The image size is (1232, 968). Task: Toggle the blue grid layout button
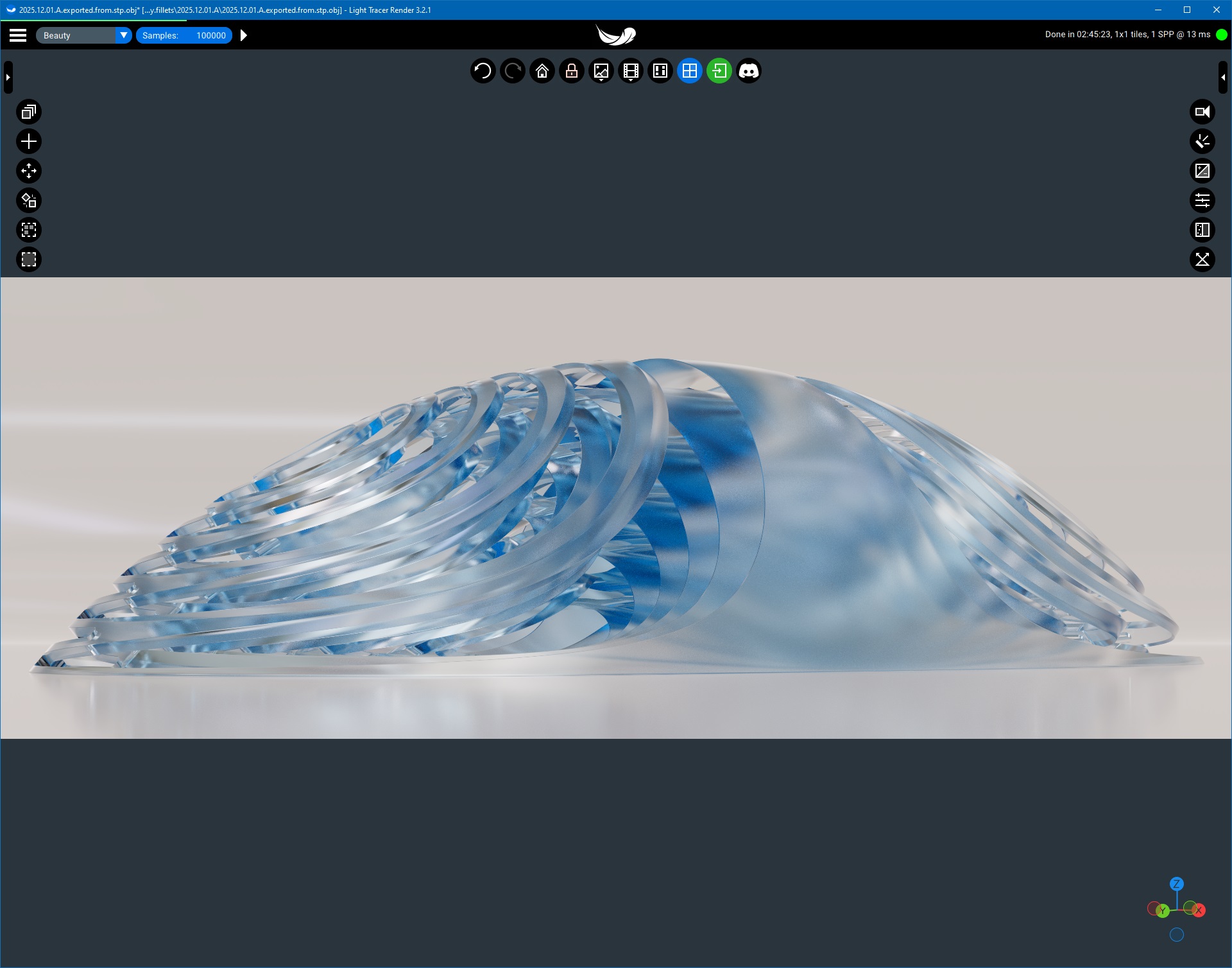click(x=689, y=71)
